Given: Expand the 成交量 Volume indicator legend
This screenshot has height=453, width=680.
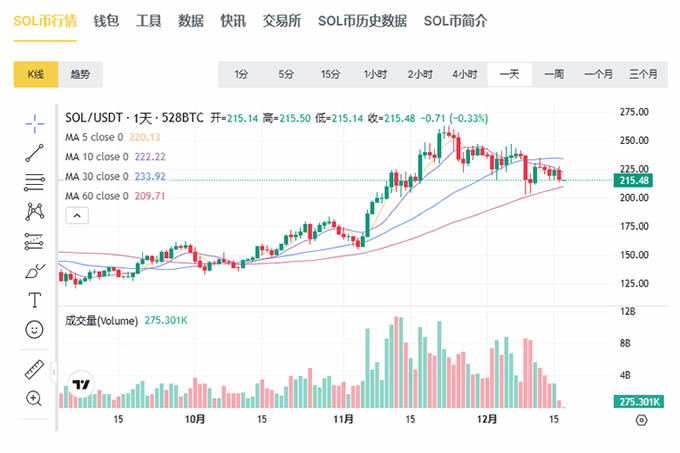Looking at the screenshot, I should coord(100,321).
